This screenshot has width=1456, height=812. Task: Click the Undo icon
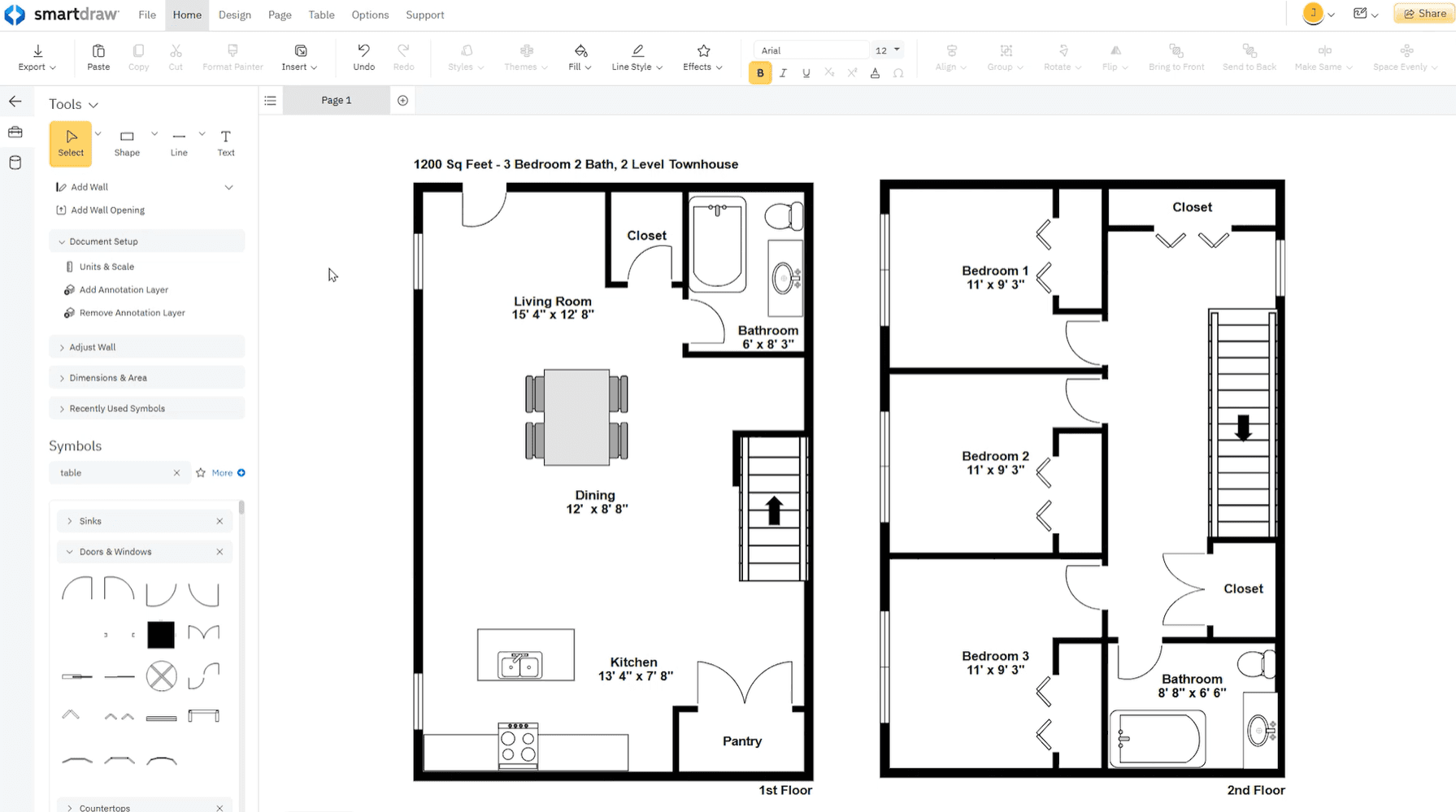tap(363, 56)
